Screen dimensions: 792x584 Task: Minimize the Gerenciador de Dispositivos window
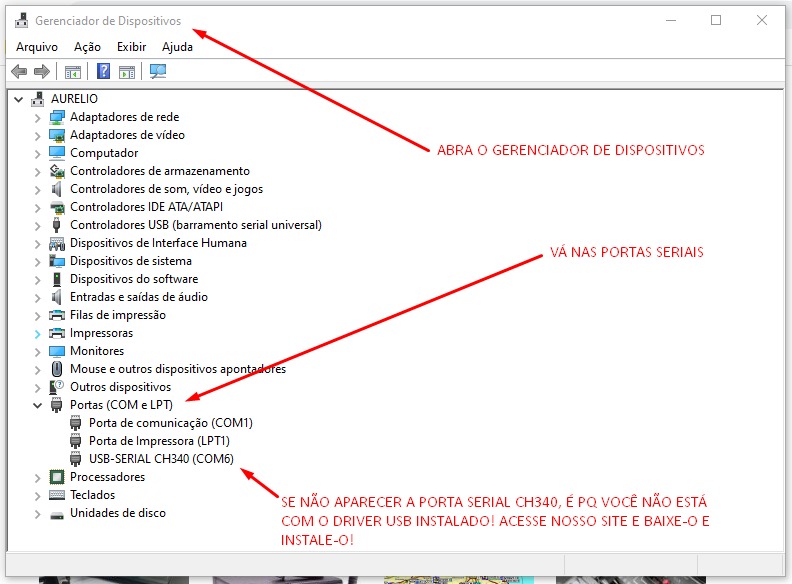pos(671,20)
